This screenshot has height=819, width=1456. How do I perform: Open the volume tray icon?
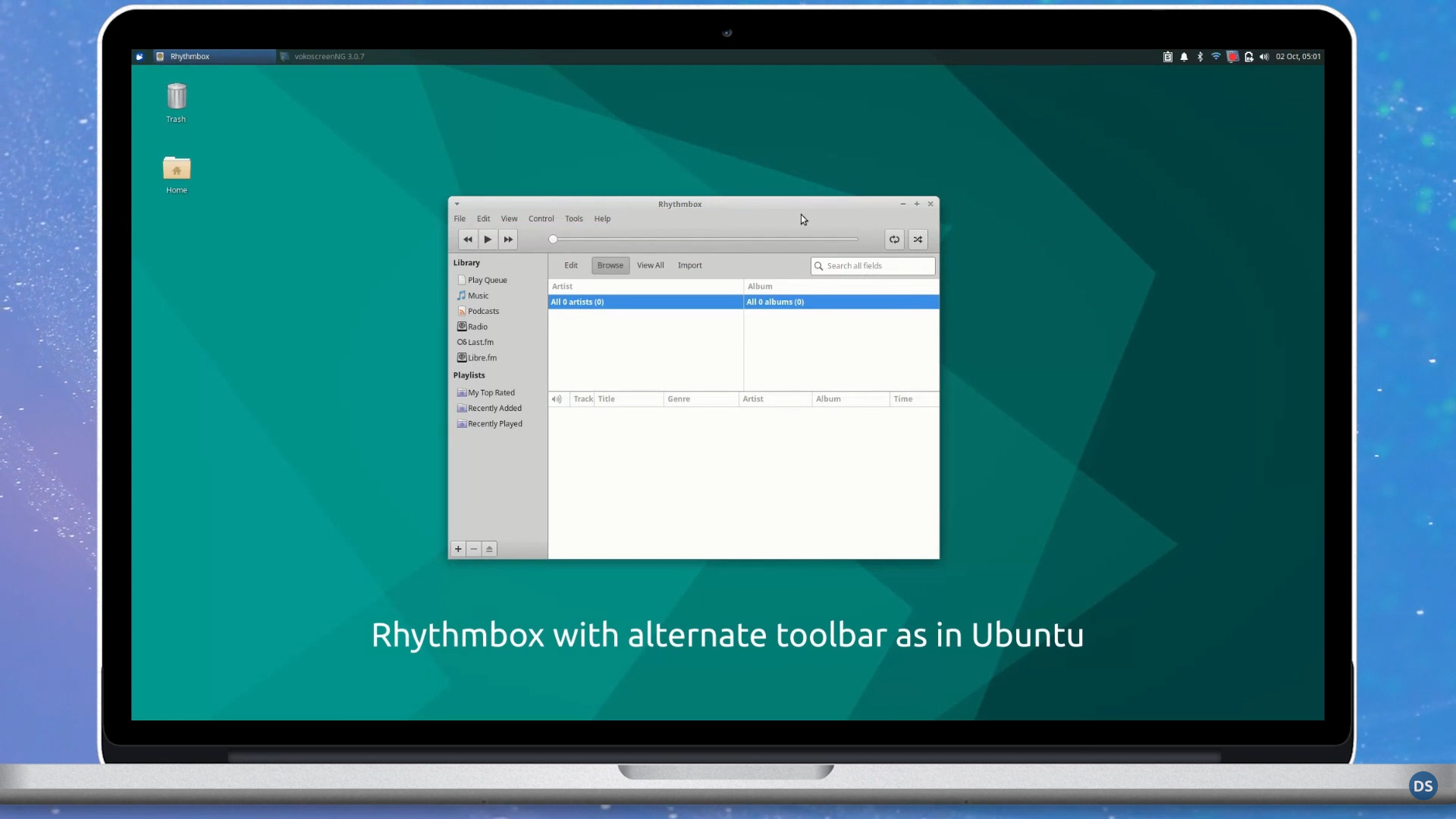coord(1264,56)
